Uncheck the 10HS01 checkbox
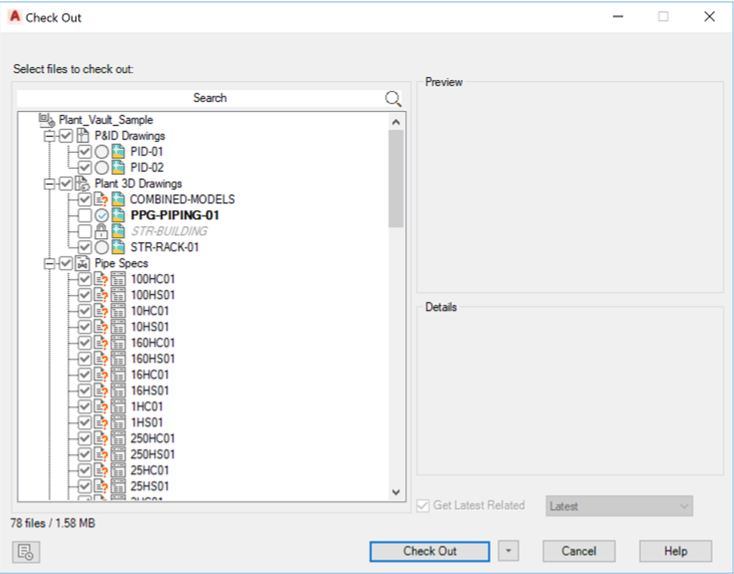The image size is (734, 574). point(85,327)
